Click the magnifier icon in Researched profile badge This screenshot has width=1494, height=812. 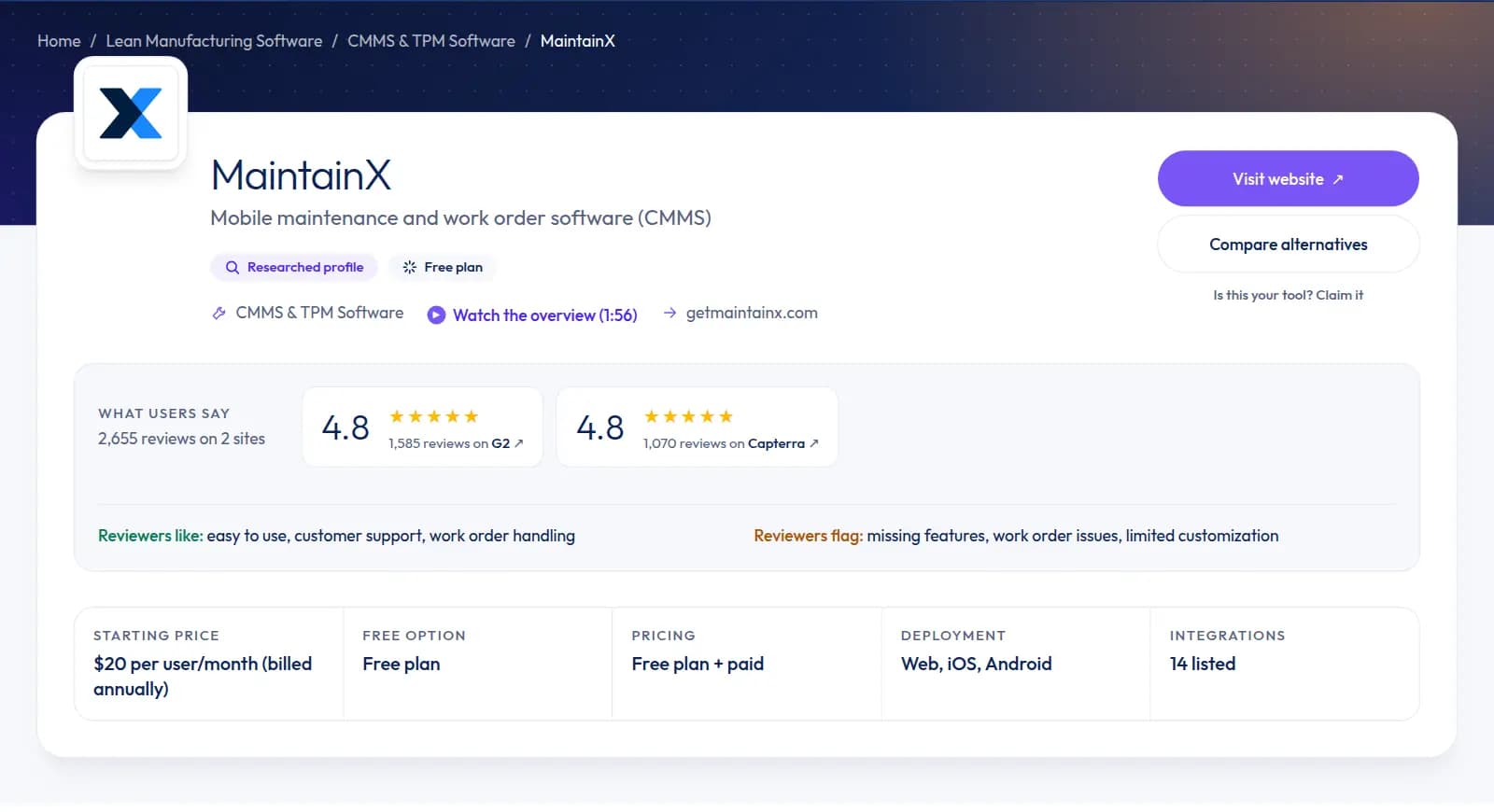(233, 267)
